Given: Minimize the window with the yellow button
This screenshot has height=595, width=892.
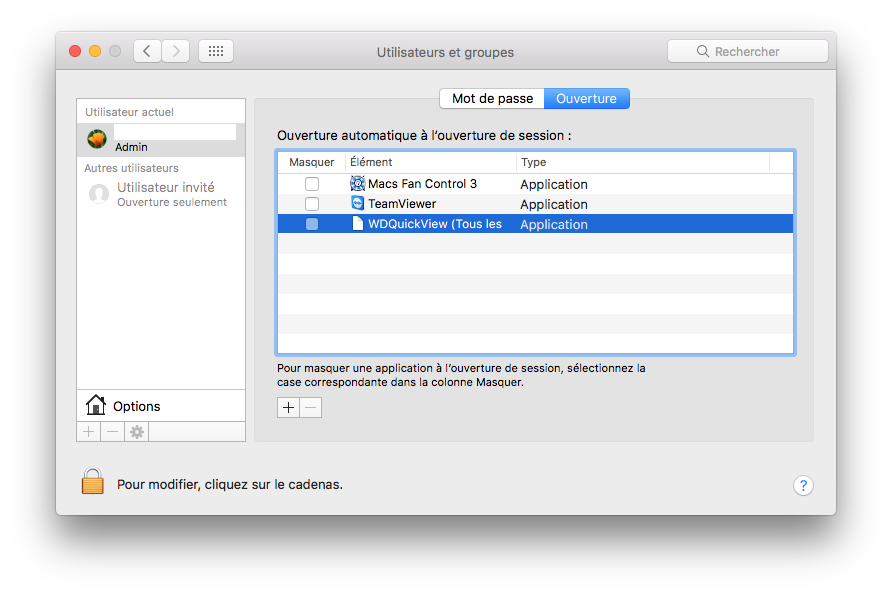Looking at the screenshot, I should tap(95, 51).
